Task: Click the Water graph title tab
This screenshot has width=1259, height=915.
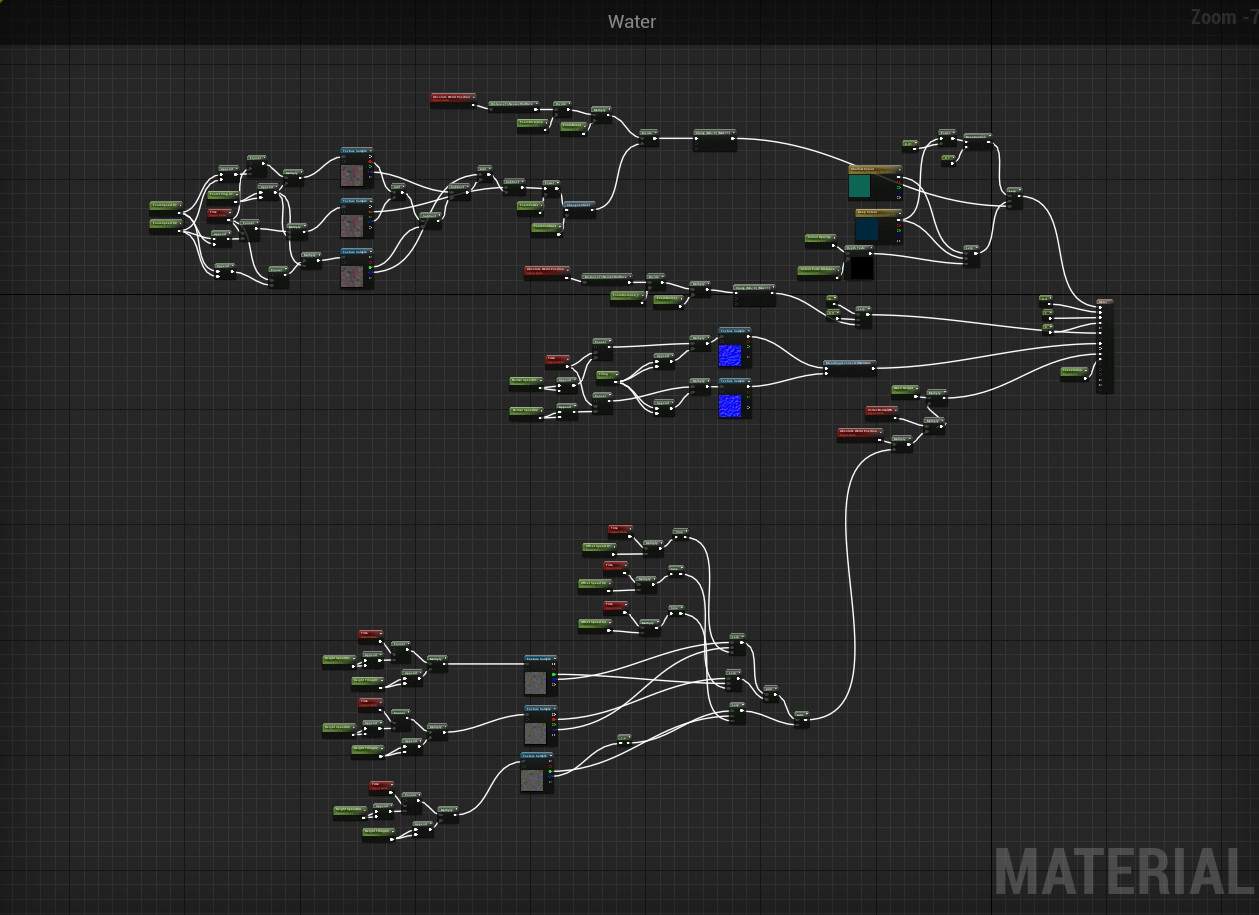Action: [x=632, y=21]
